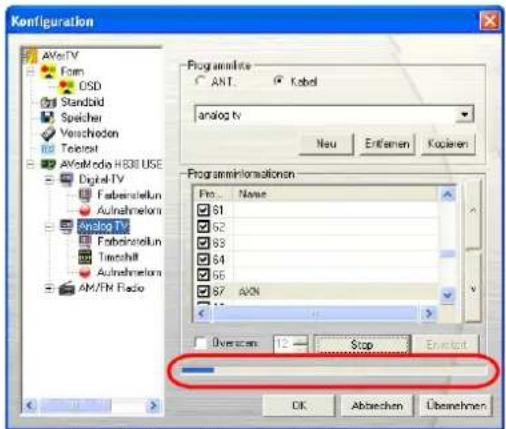The image size is (506, 429).
Task: Select the Digital-TV tree item
Action: tap(101, 180)
